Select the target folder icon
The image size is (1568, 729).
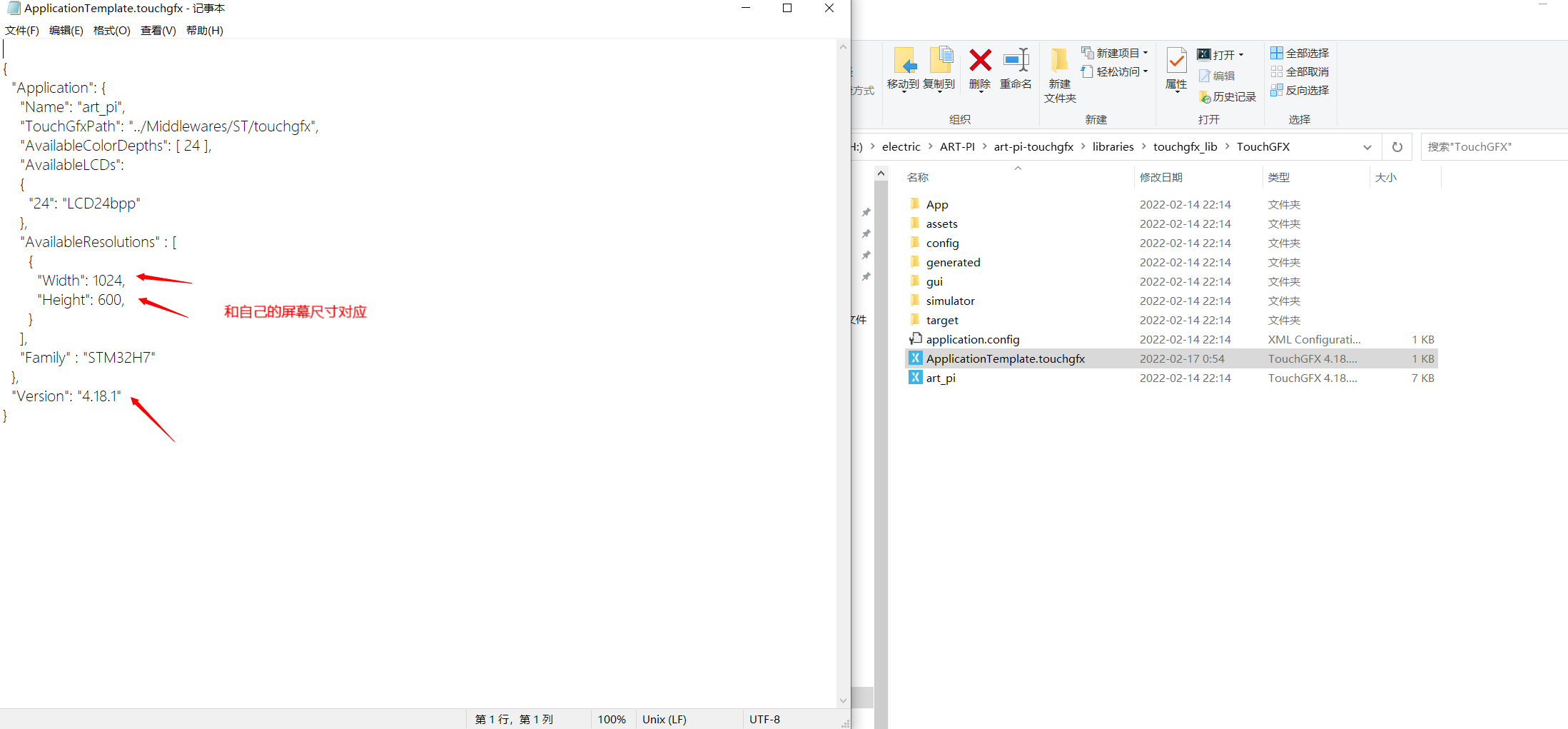[x=915, y=320]
